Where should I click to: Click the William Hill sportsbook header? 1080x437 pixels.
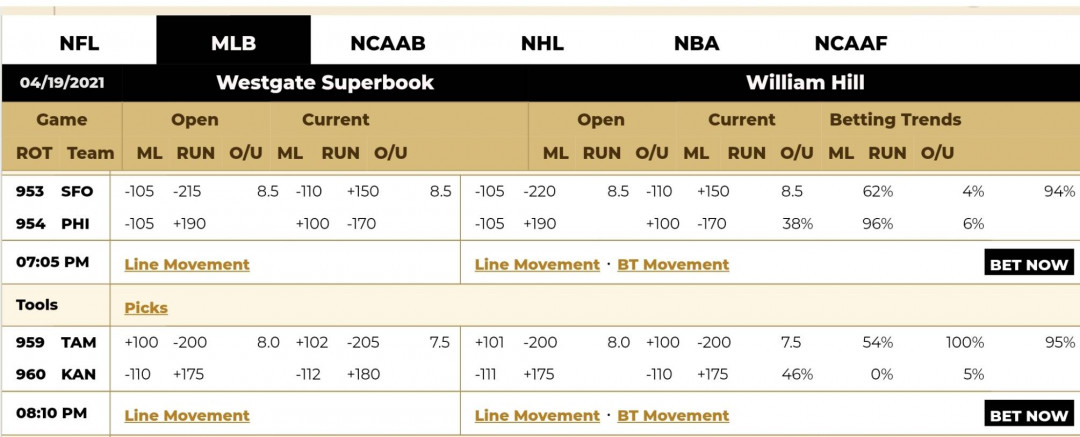[x=804, y=83]
